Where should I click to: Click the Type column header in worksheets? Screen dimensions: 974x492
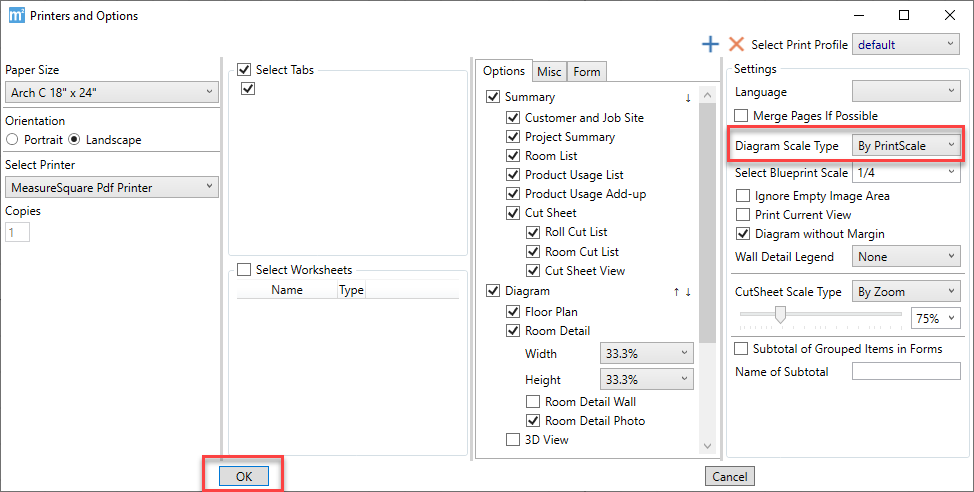[x=351, y=289]
